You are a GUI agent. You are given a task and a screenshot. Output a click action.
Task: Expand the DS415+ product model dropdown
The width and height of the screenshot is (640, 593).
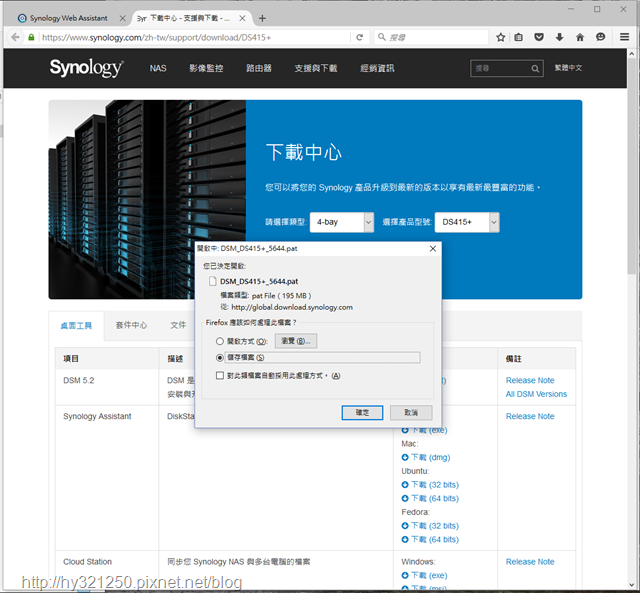pos(467,222)
